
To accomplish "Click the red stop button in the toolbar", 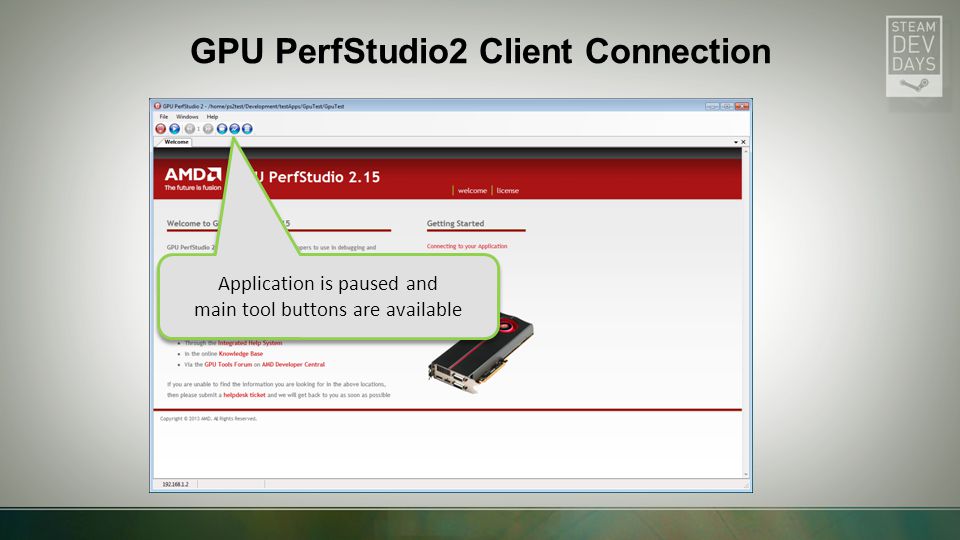I will pyautogui.click(x=160, y=129).
